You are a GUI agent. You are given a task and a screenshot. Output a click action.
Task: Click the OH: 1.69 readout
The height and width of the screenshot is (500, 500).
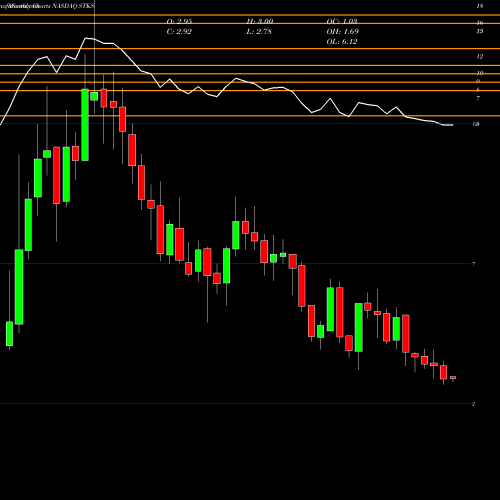coord(342,32)
